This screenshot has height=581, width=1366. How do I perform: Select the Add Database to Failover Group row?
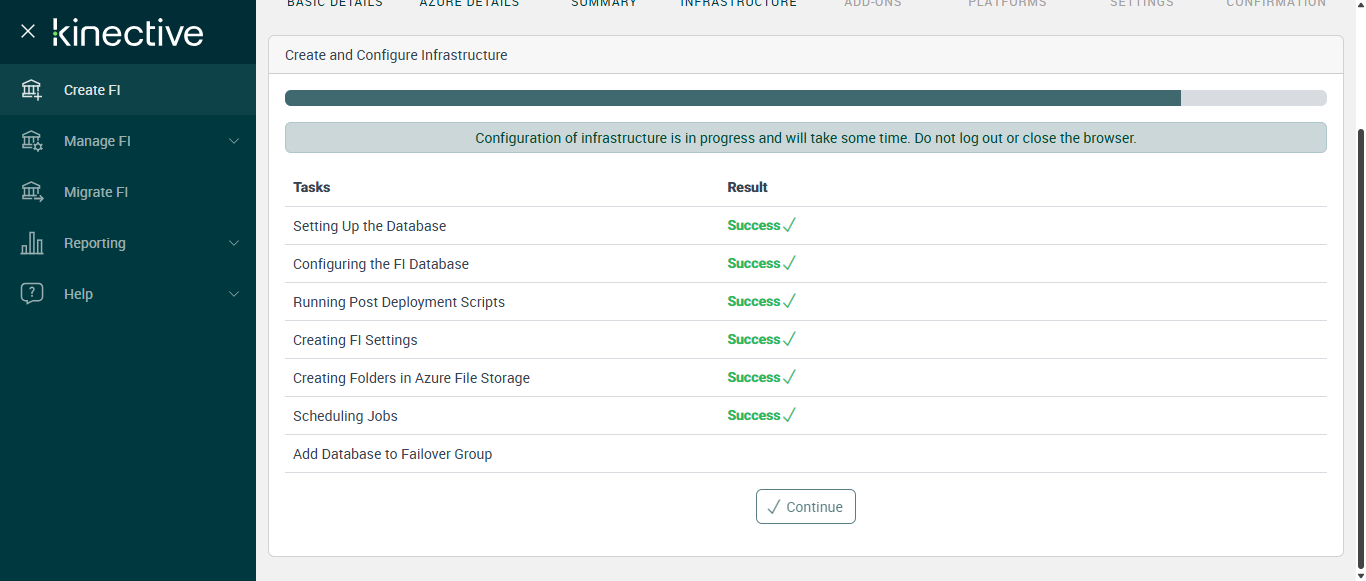392,454
